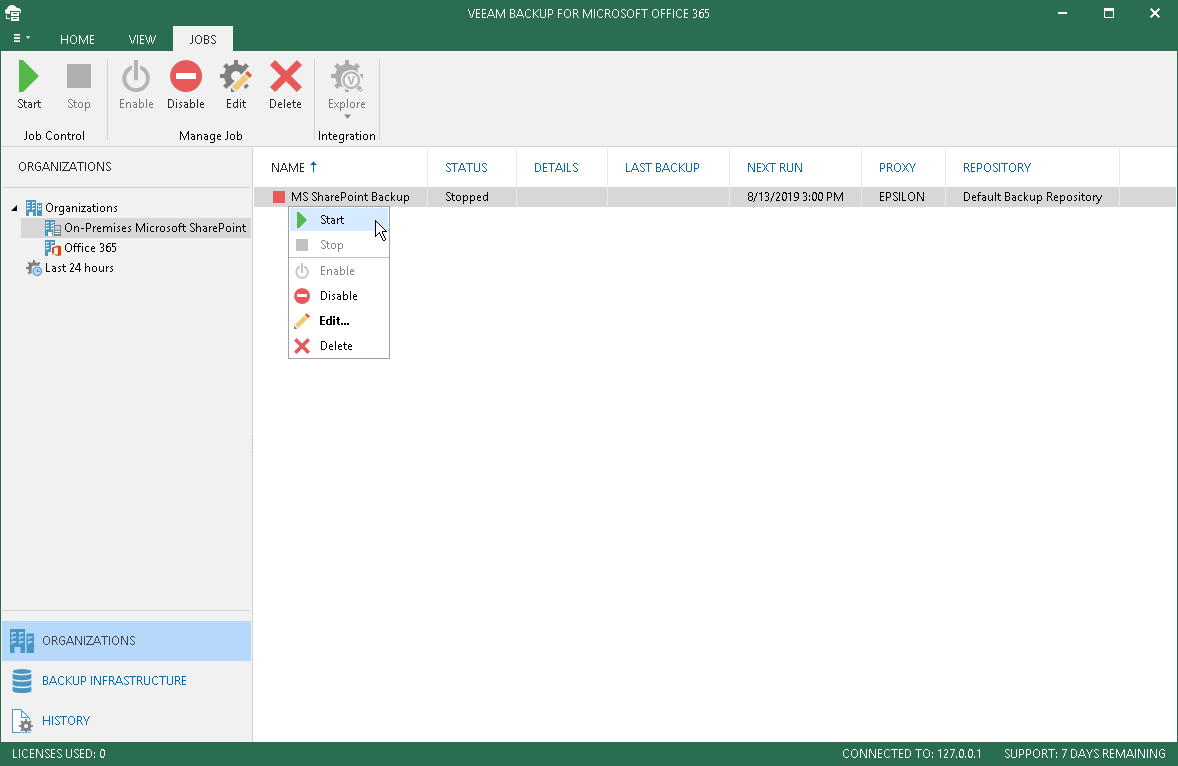Choose Start in the context menu
The image size is (1178, 766).
point(339,220)
